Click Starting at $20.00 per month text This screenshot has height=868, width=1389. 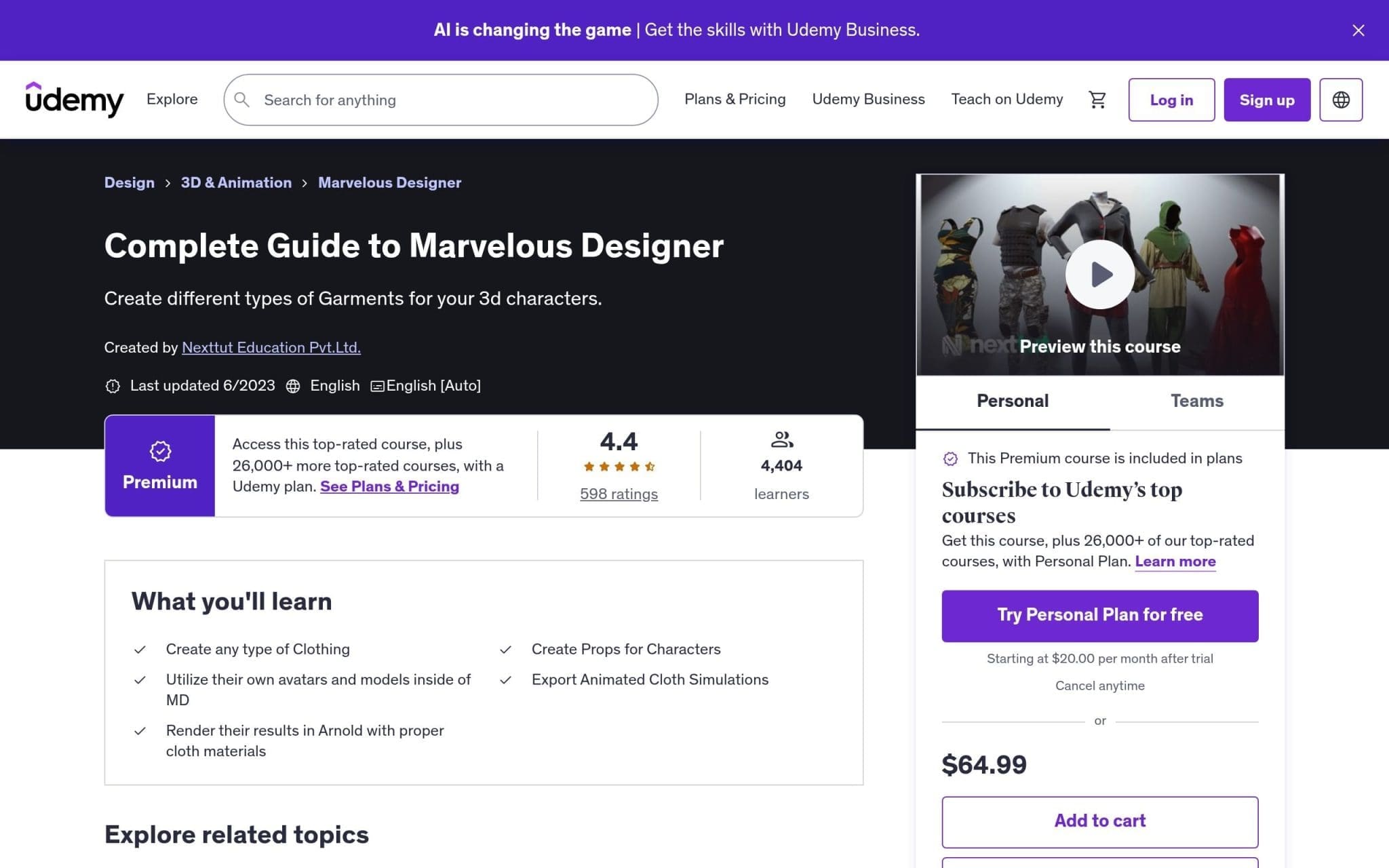click(x=1099, y=658)
